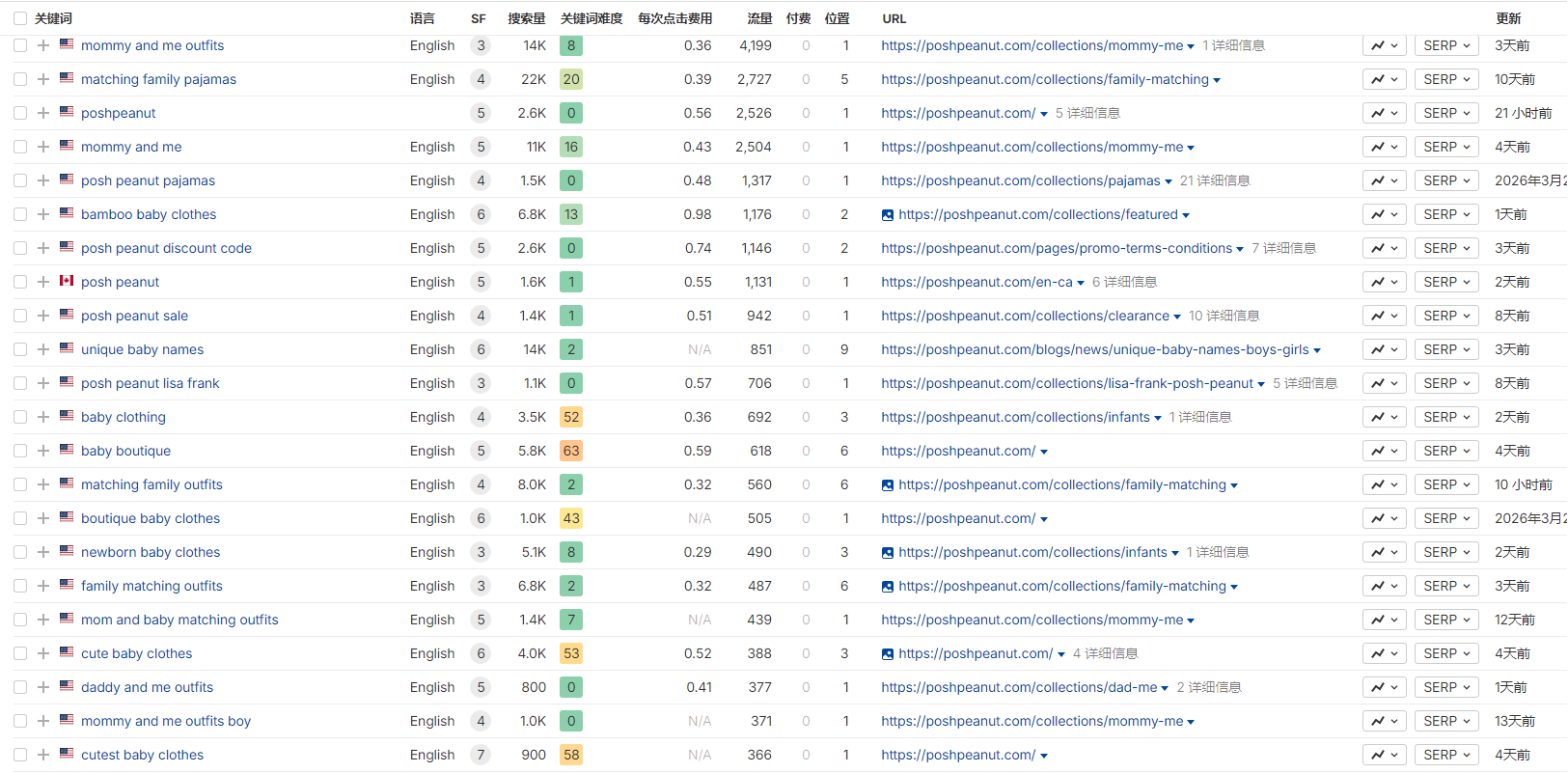Open the chart button for 'baby clothing'
Screen dimensions: 1568x773
coord(1384,417)
